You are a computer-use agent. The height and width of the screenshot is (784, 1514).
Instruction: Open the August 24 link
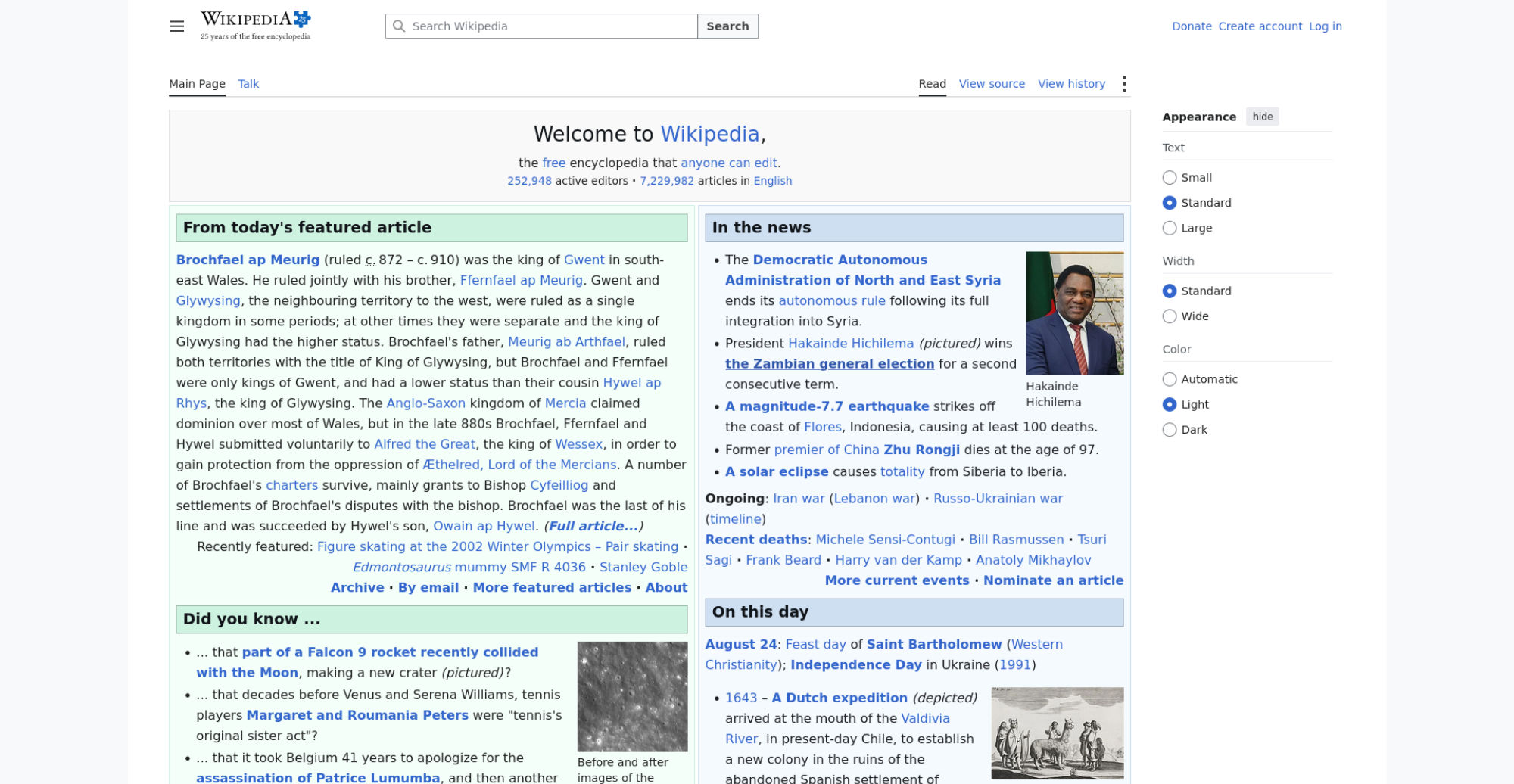tap(741, 644)
